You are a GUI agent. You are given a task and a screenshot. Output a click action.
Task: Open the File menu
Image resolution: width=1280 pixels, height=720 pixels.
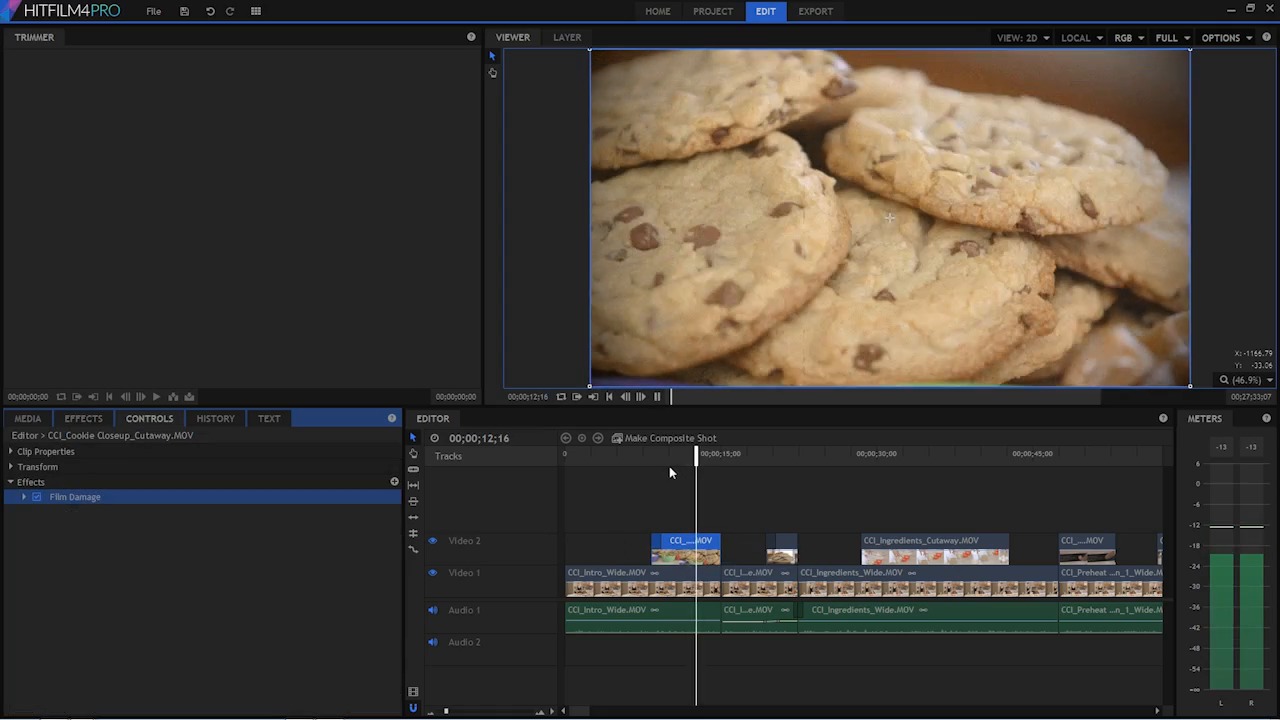[153, 11]
